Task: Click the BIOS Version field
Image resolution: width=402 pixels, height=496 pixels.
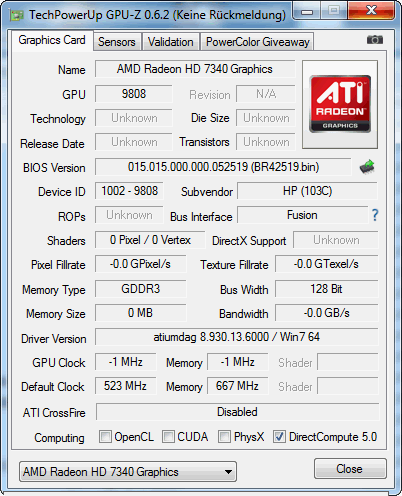Action: [x=223, y=167]
